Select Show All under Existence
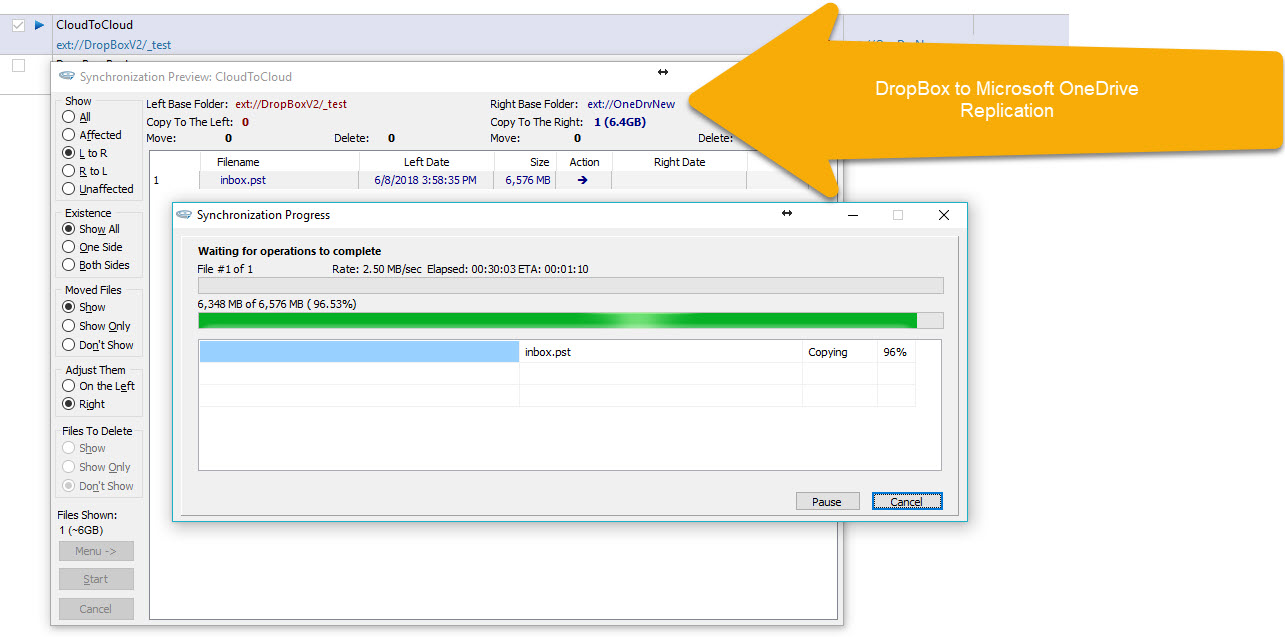Viewport: 1285px width, 637px height. pyautogui.click(x=69, y=229)
